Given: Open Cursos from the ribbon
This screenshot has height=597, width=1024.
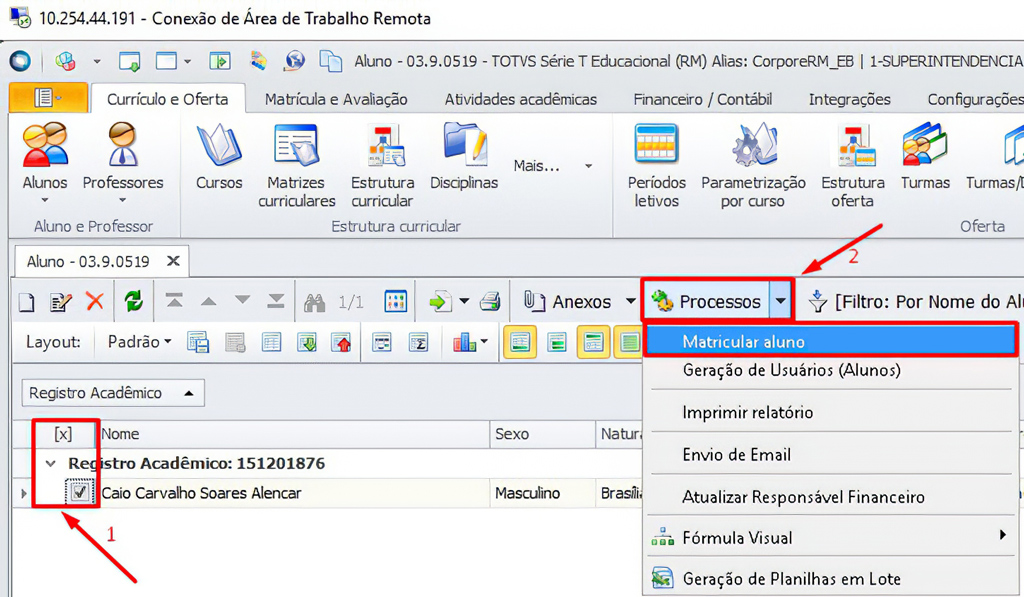Looking at the screenshot, I should pyautogui.click(x=219, y=146).
